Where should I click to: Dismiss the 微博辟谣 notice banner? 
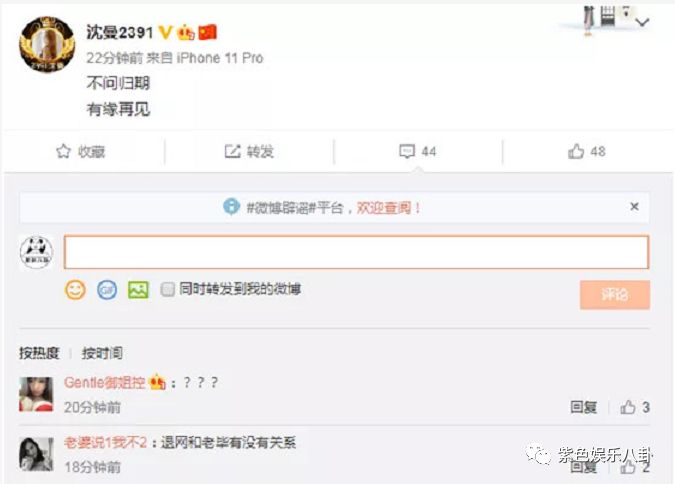[634, 207]
